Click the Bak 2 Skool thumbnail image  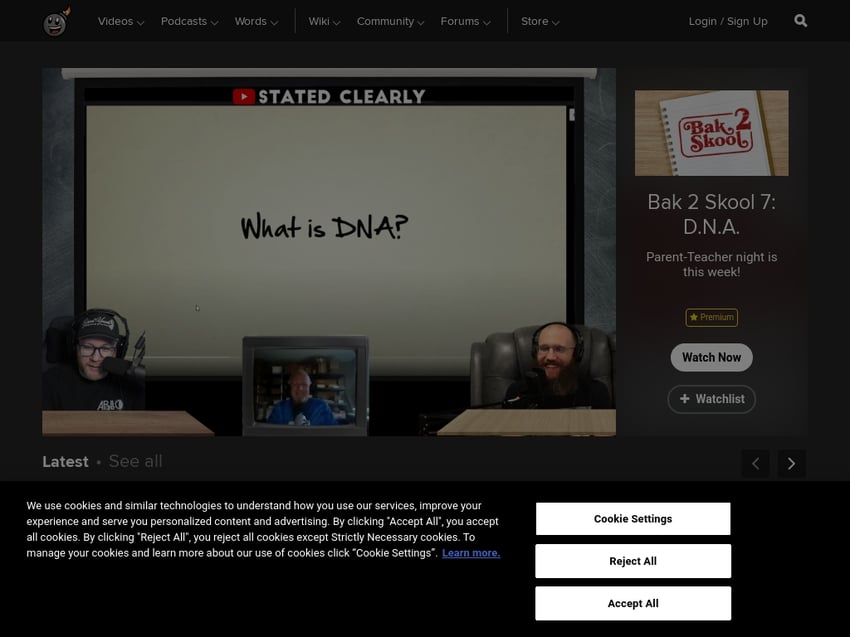pos(711,133)
